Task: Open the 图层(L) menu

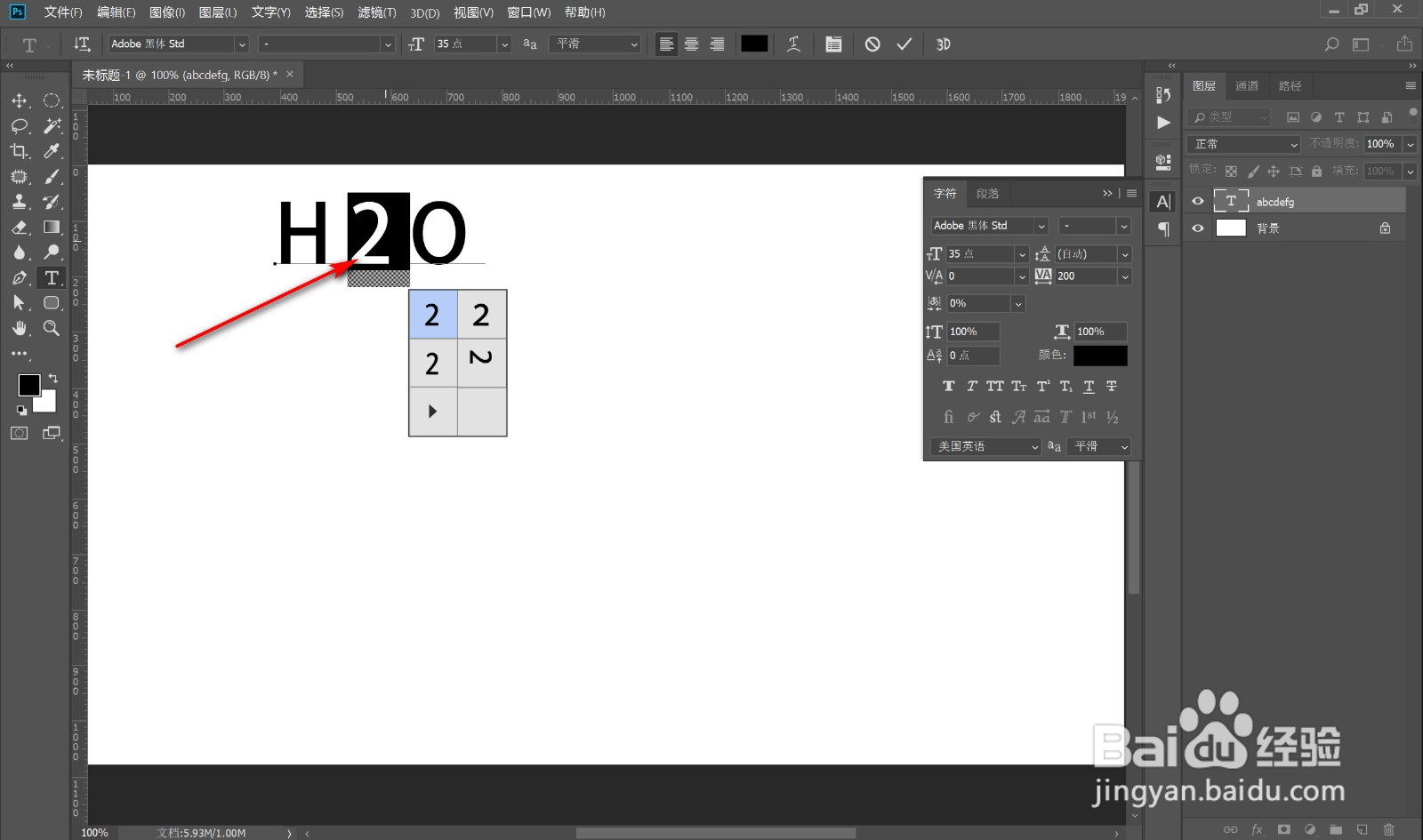Action: [x=218, y=12]
